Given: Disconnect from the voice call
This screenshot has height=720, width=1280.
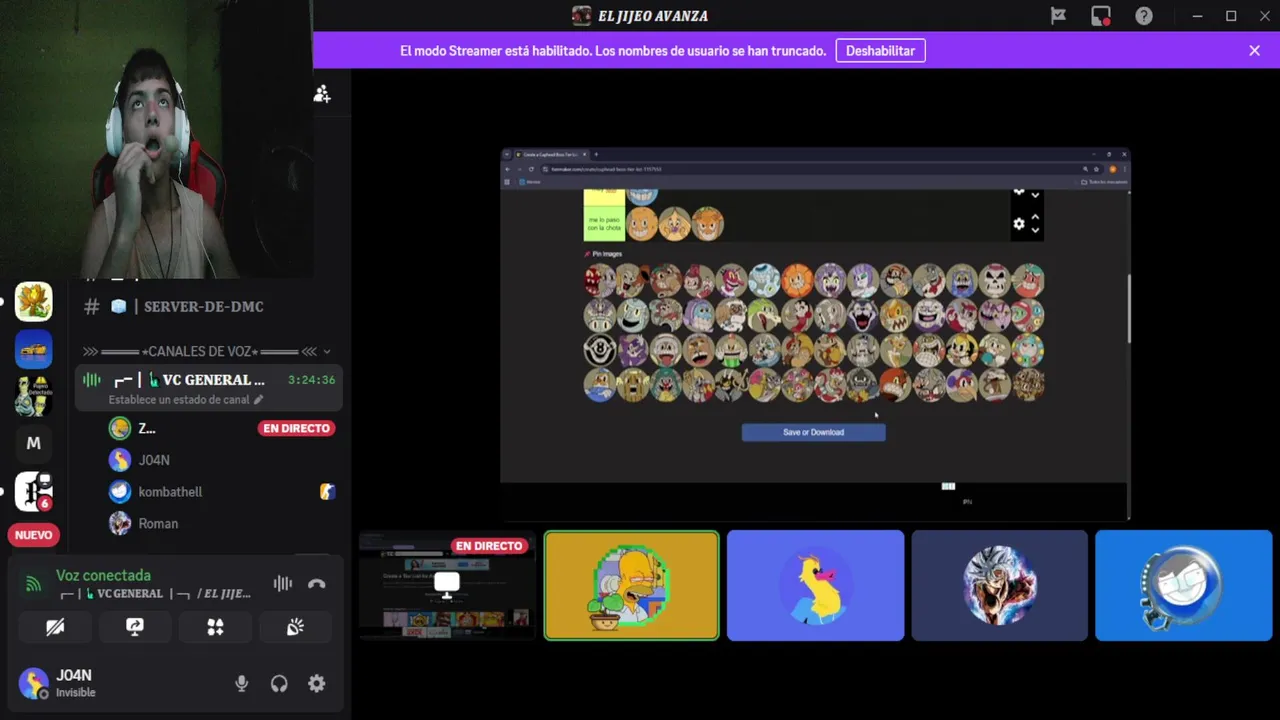Looking at the screenshot, I should click(x=317, y=584).
